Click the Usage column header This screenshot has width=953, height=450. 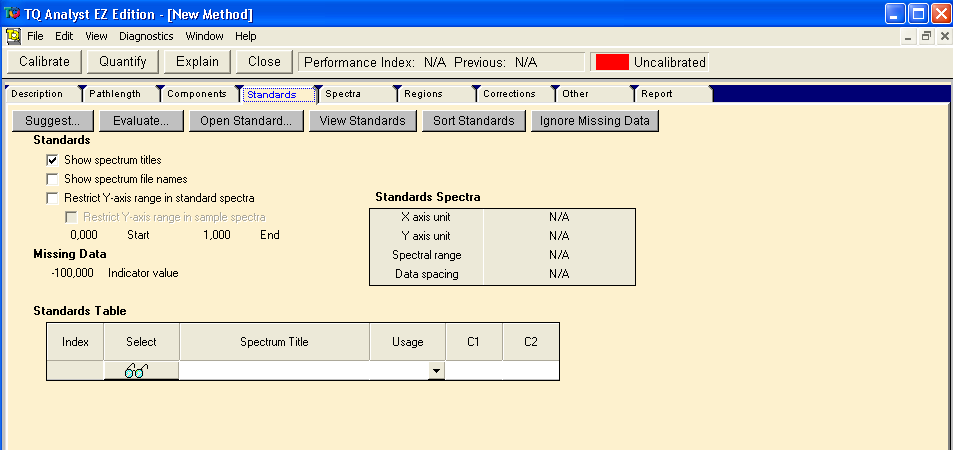(x=407, y=342)
